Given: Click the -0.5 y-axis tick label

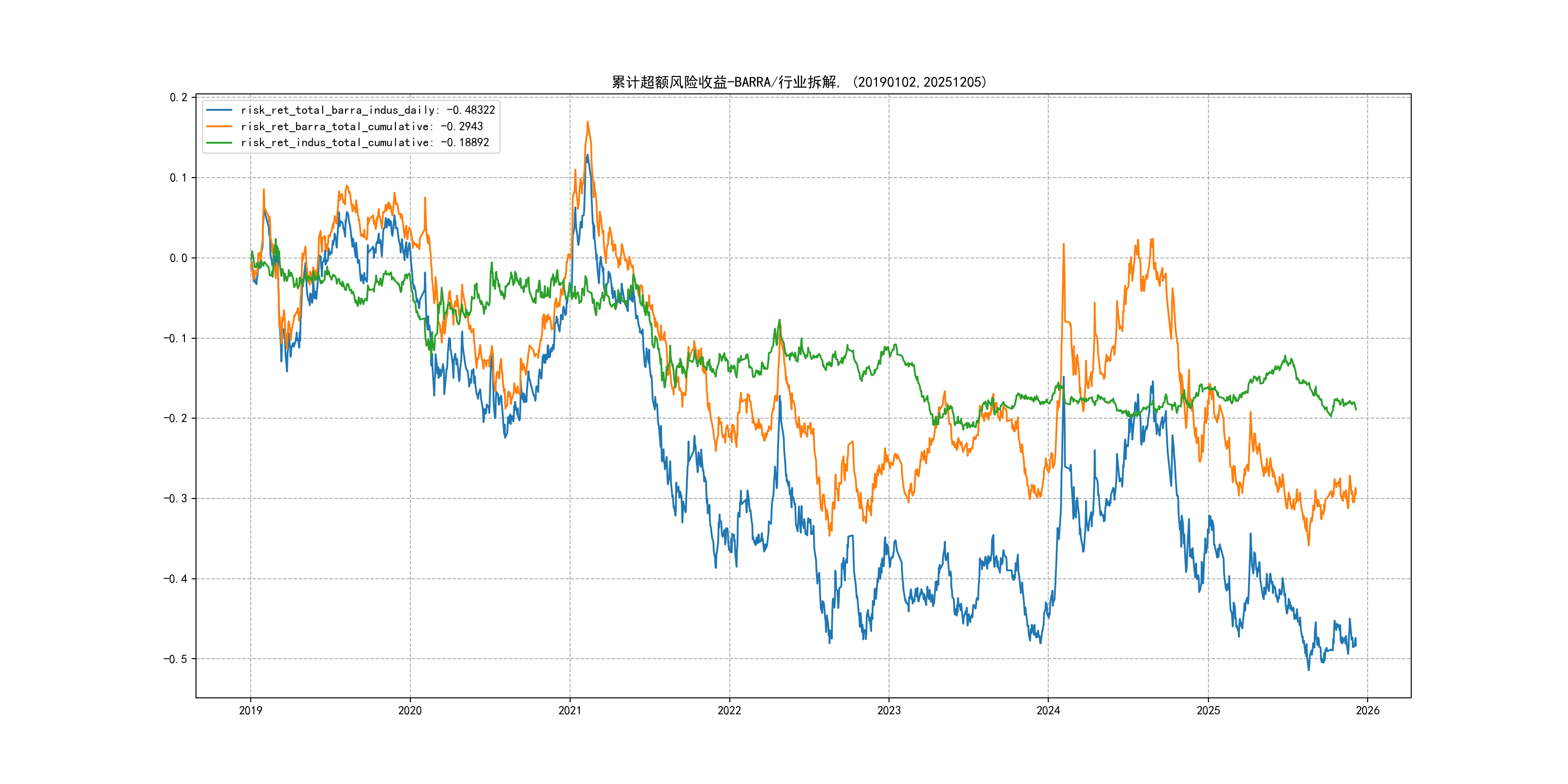Looking at the screenshot, I should [x=175, y=659].
